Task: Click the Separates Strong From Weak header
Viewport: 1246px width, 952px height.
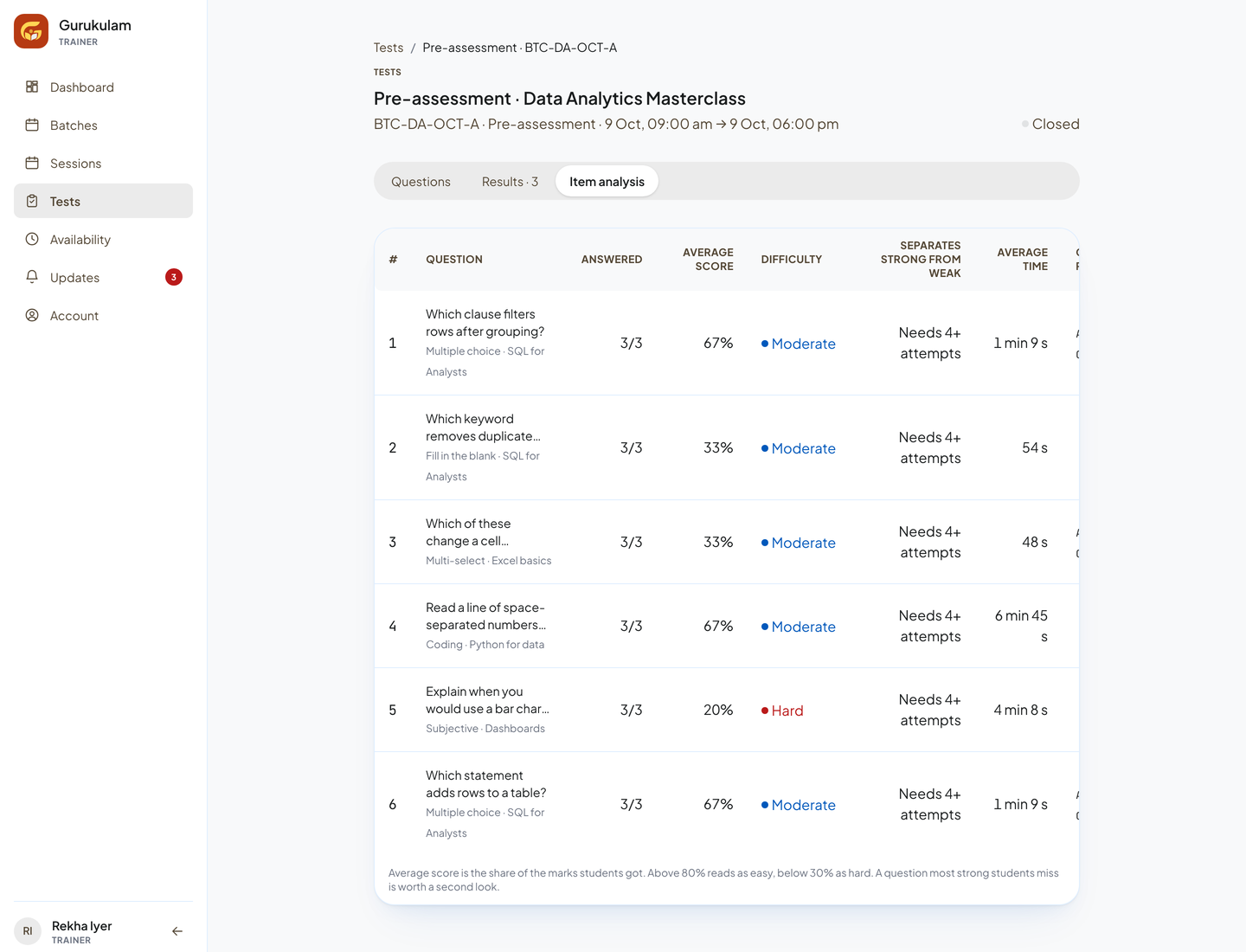Action: (x=921, y=260)
